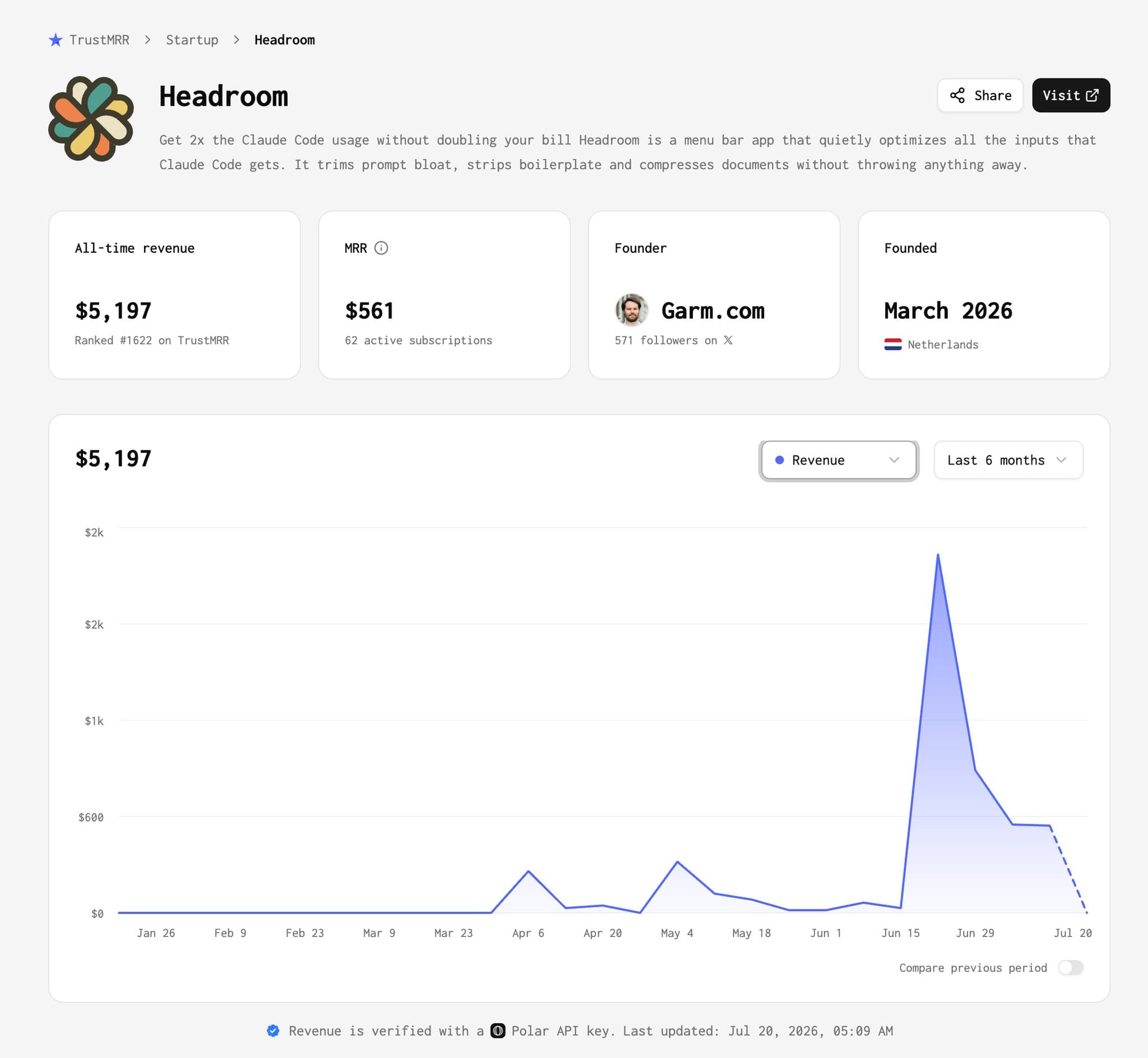Click the revenue peak near Jun 22
1148x1058 pixels.
pos(938,554)
